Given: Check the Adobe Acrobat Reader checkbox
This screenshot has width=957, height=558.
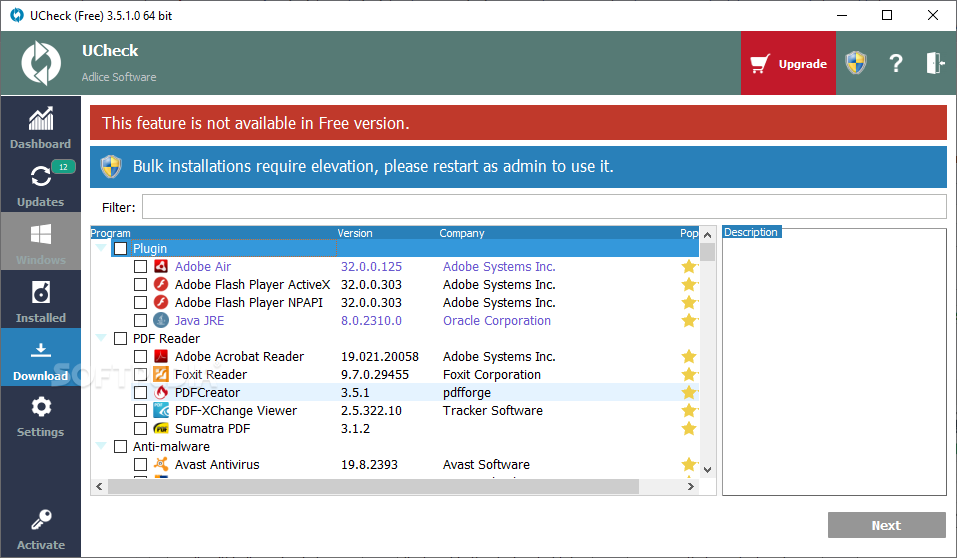Looking at the screenshot, I should pyautogui.click(x=140, y=357).
